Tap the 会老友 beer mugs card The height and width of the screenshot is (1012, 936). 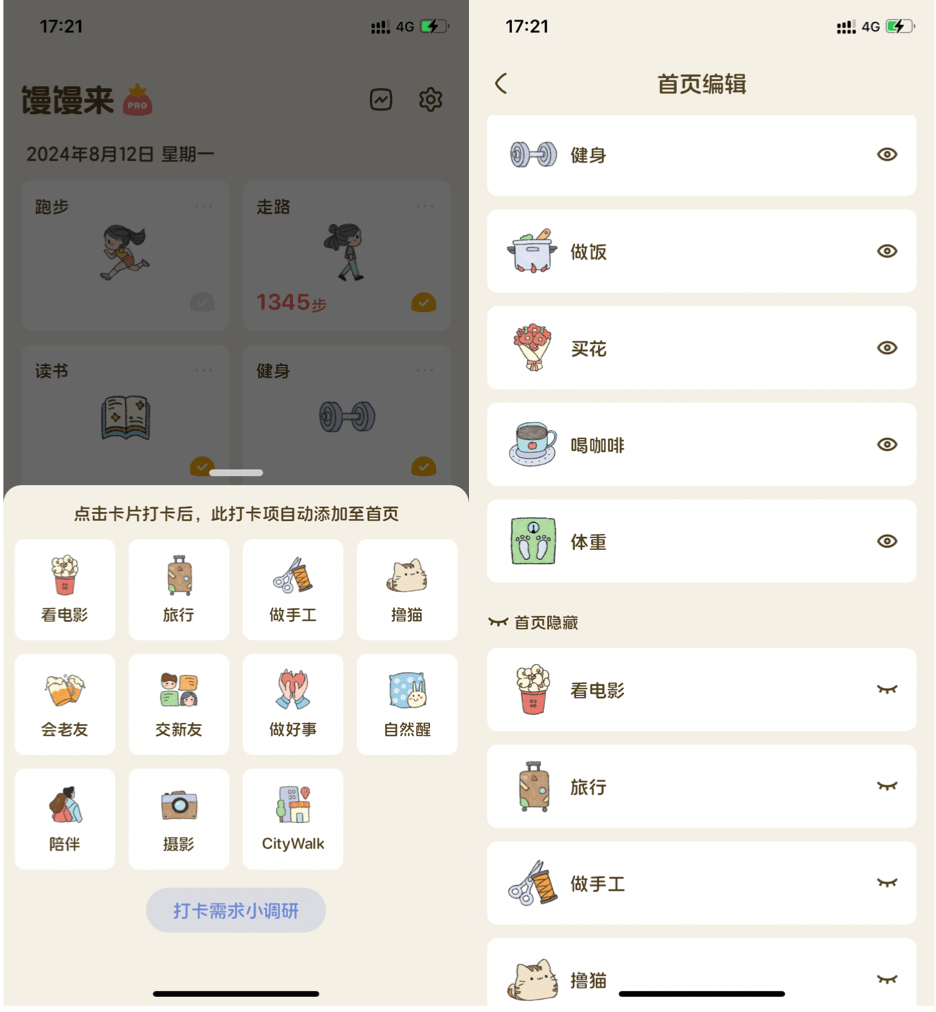65,704
